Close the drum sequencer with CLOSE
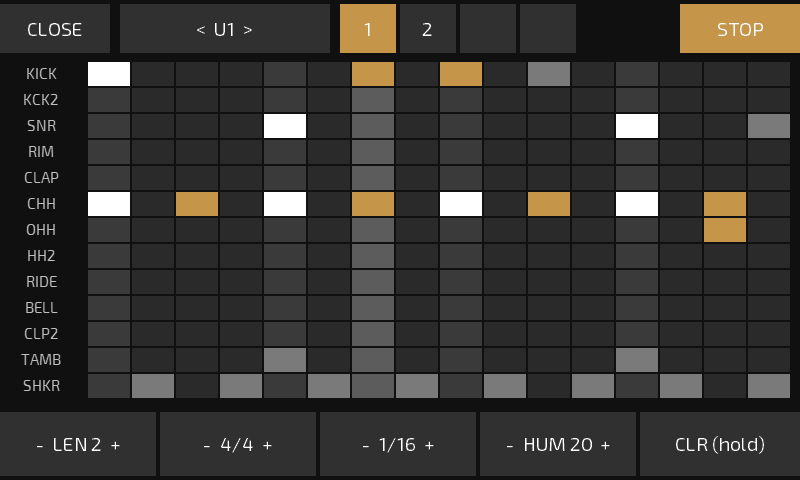 pyautogui.click(x=55, y=29)
